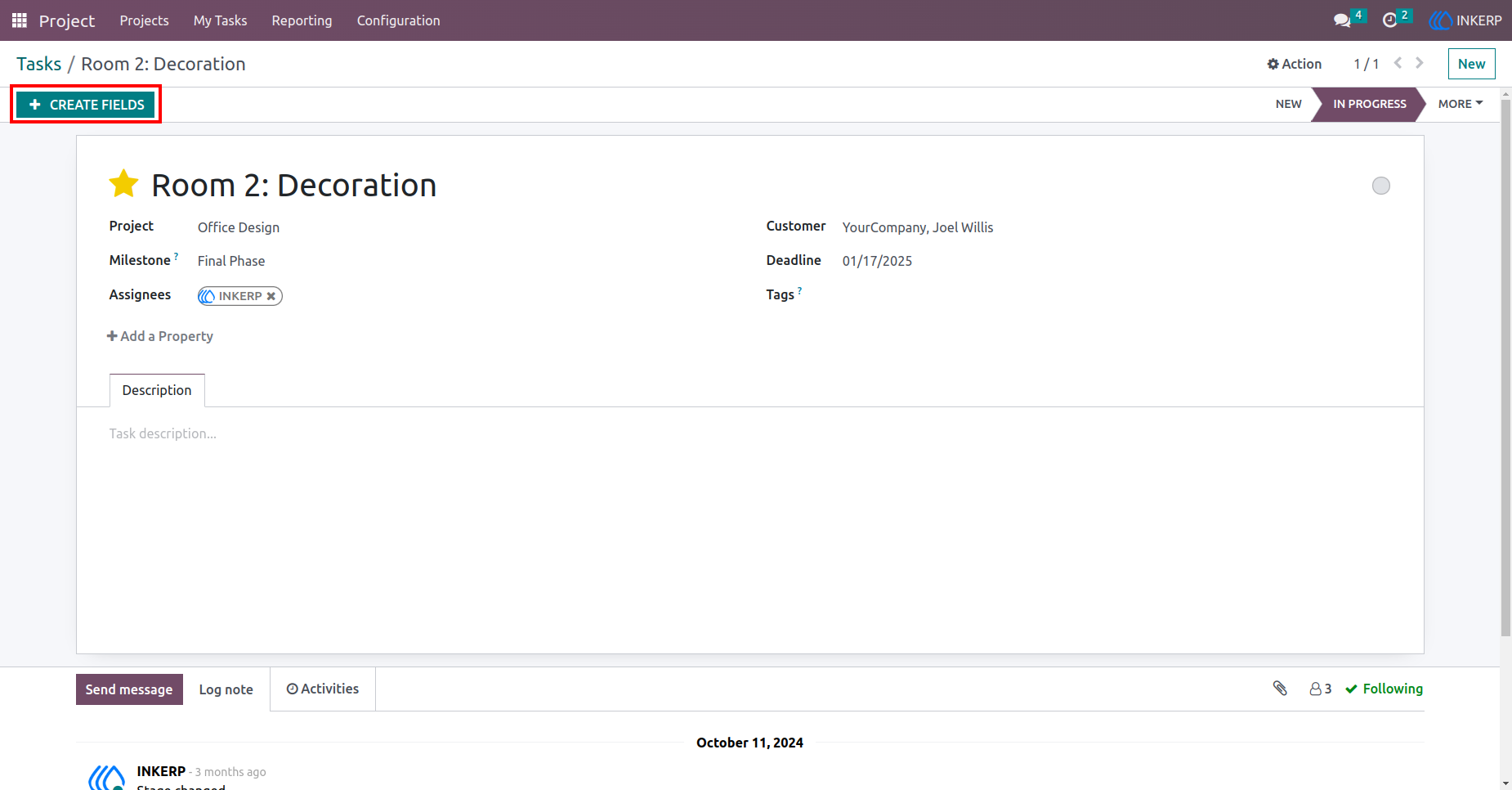The image size is (1512, 790).
Task: Click Add a Property
Action: 160,336
